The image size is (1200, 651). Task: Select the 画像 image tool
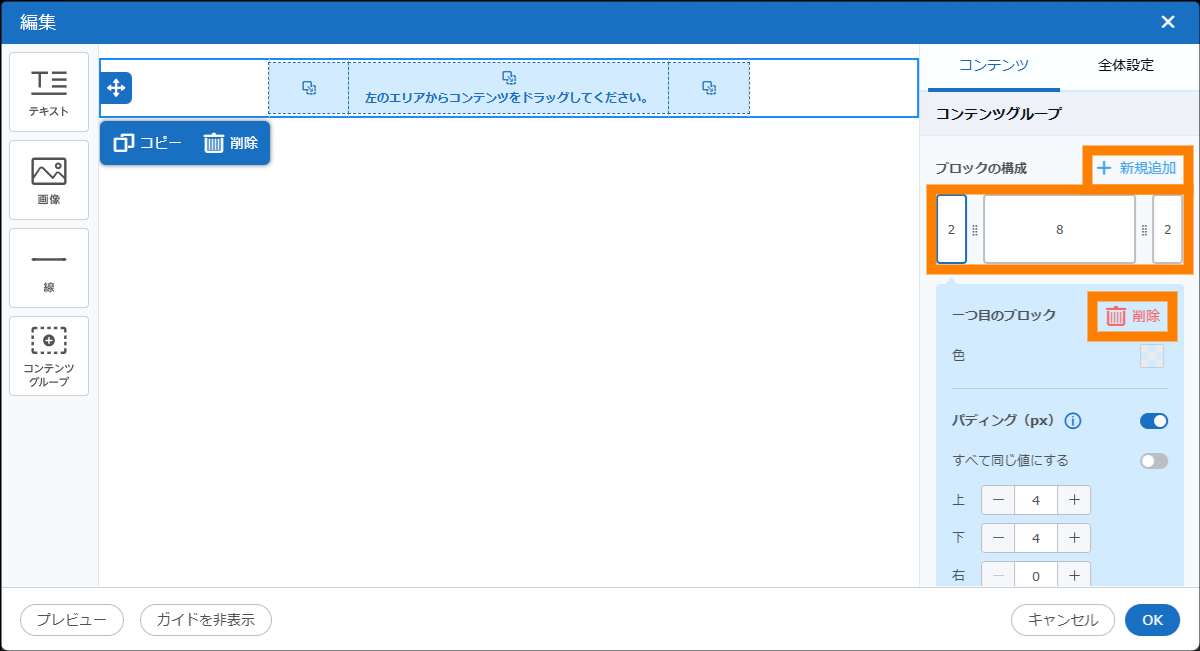click(49, 180)
